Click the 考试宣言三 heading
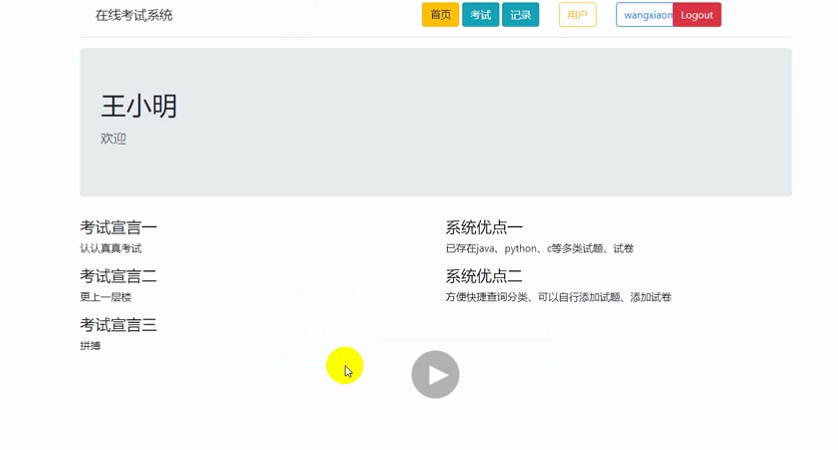838x450 pixels. tap(119, 324)
